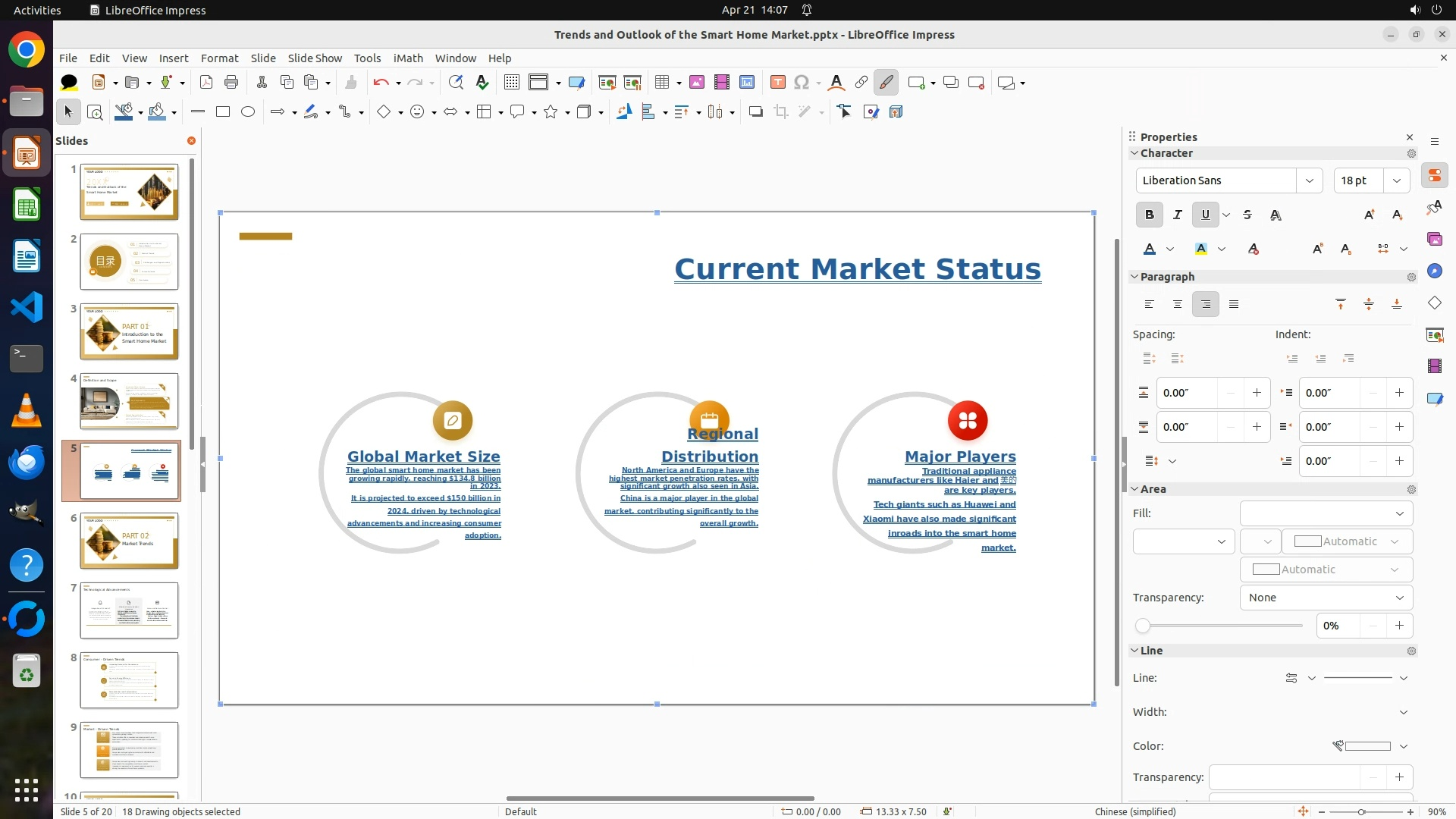Click the Print icon
The image size is (1456, 819).
point(231,83)
